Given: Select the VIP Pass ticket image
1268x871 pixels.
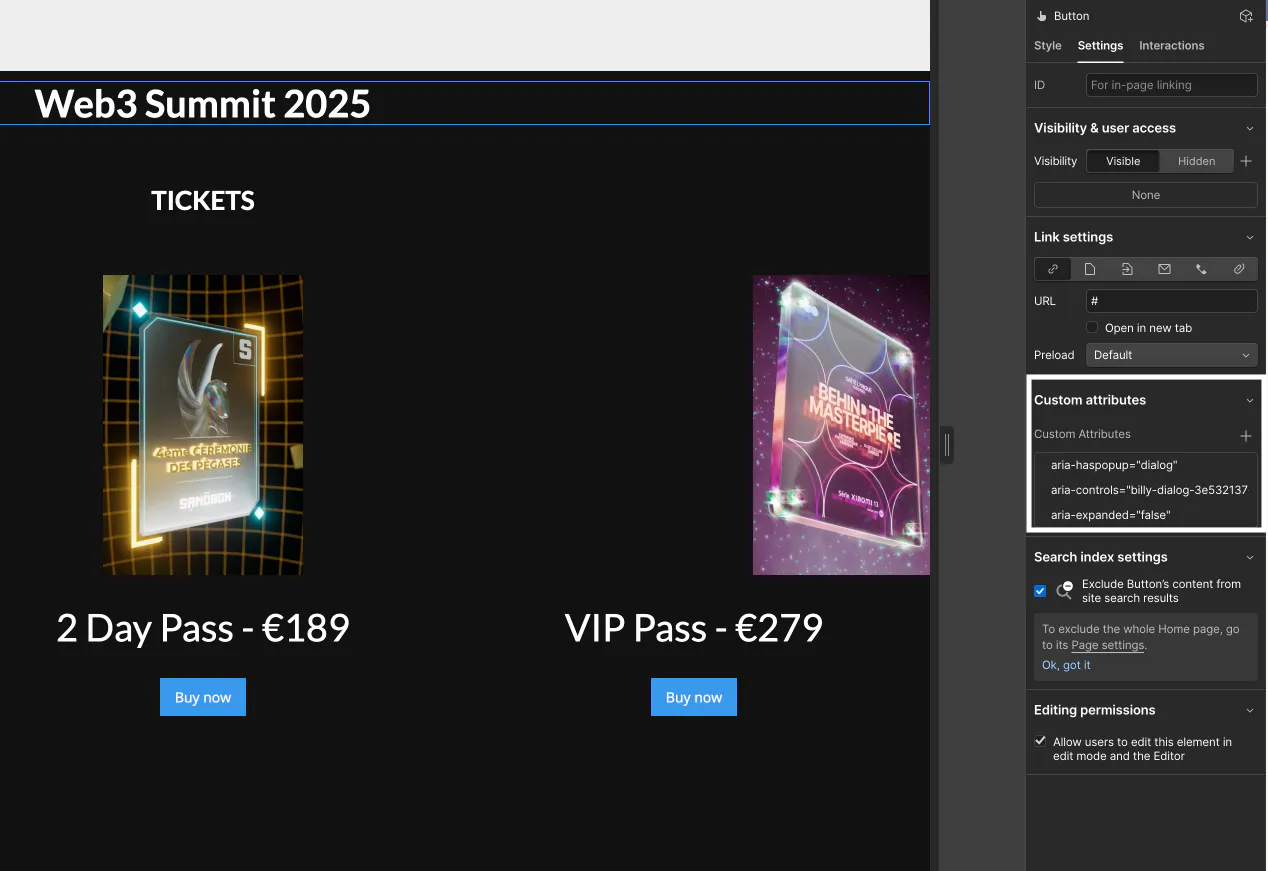Looking at the screenshot, I should coord(841,425).
